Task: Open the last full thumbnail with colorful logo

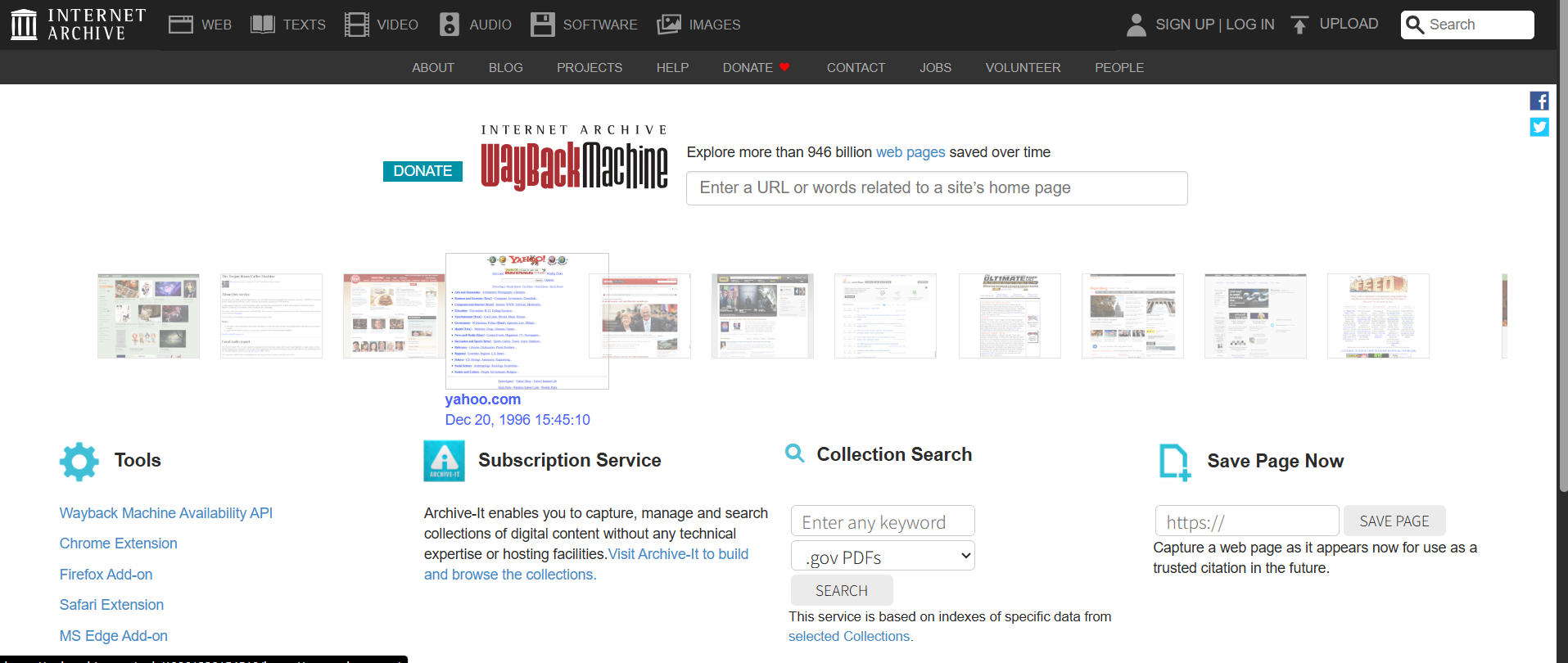Action: 1378,316
